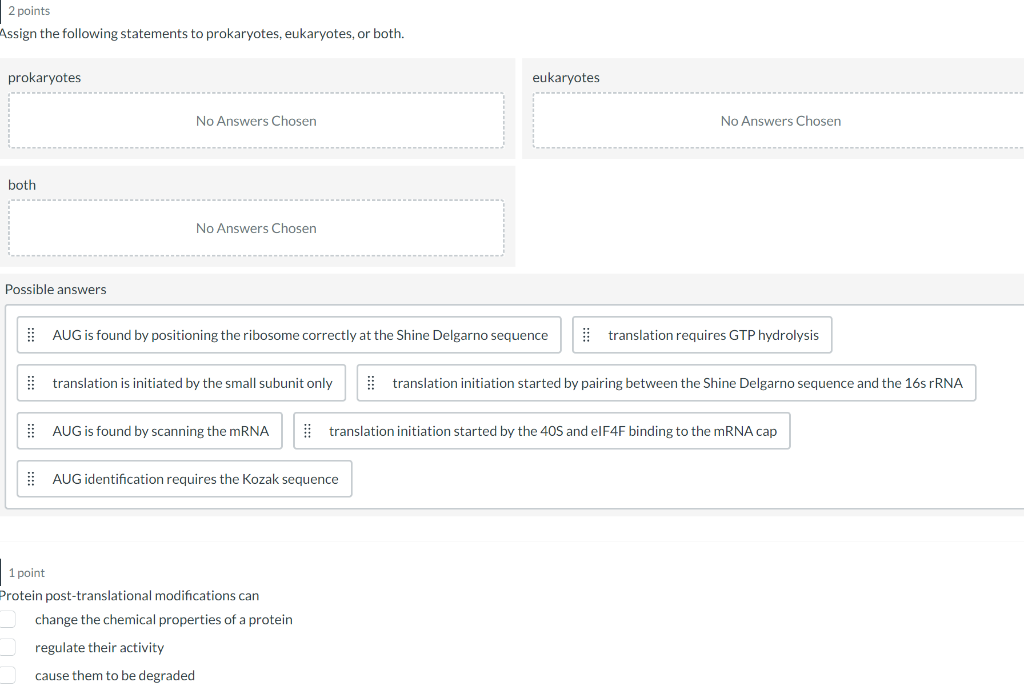Click drag handle beside 16s rRNA pairing answer
1024x690 pixels.
(x=371, y=383)
